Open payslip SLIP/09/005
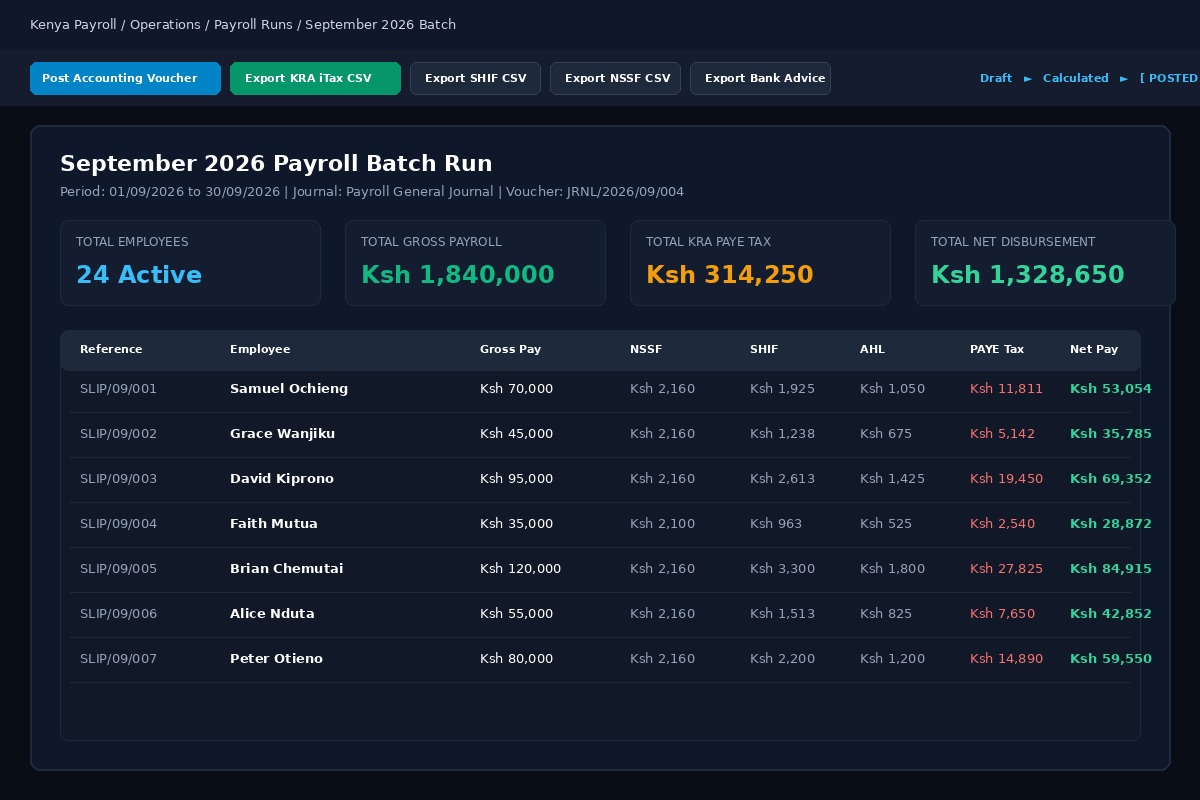 118,569
